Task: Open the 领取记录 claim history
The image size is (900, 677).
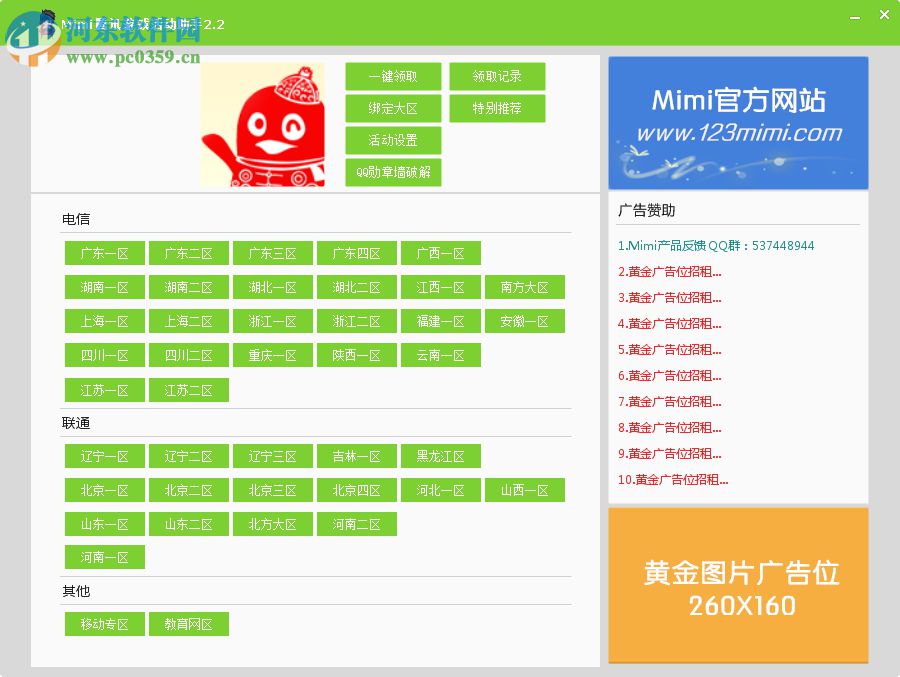Action: (497, 76)
